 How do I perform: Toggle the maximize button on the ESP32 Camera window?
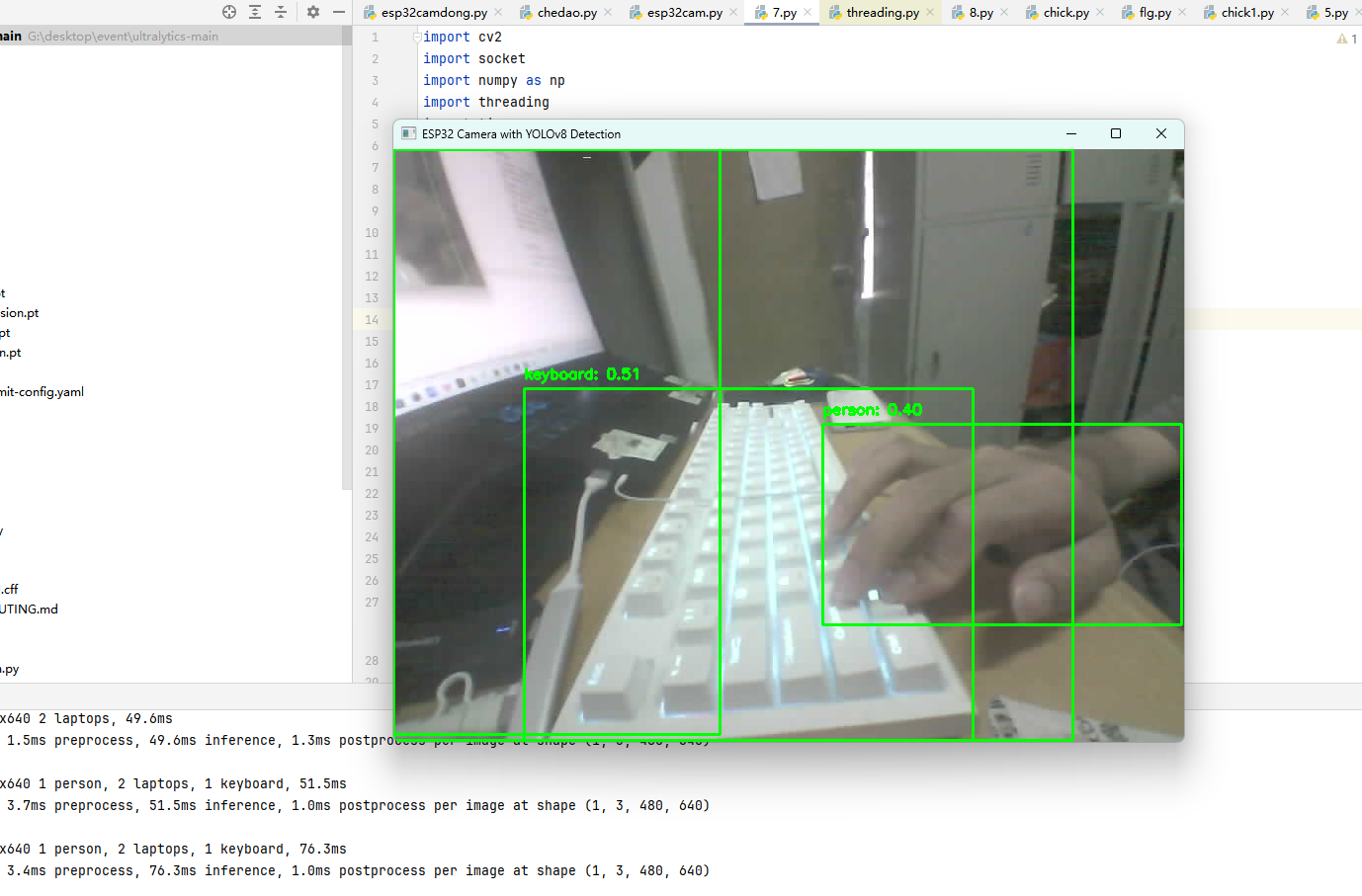(x=1115, y=133)
